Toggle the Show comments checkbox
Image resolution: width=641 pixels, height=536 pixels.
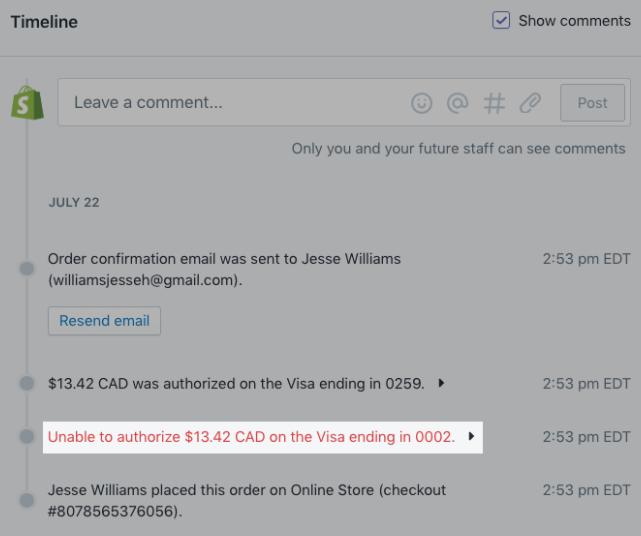point(501,20)
